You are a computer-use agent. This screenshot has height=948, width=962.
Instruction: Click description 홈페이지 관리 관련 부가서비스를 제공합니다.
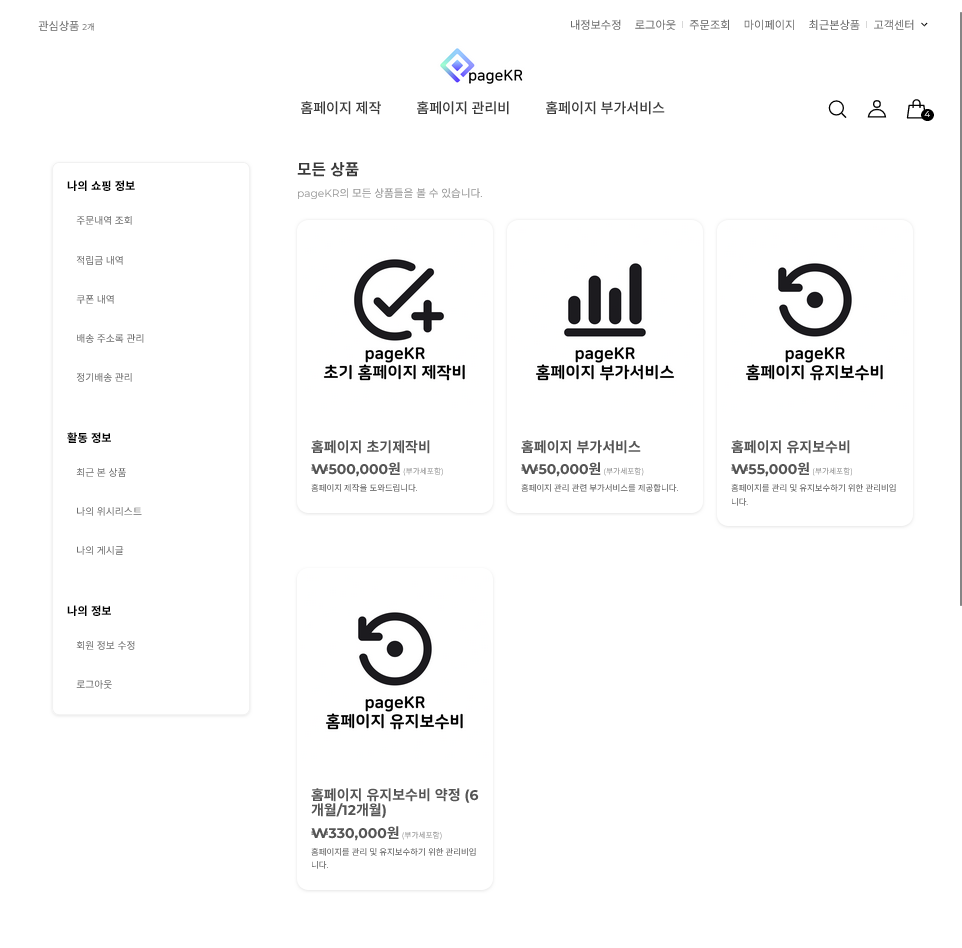coord(599,488)
